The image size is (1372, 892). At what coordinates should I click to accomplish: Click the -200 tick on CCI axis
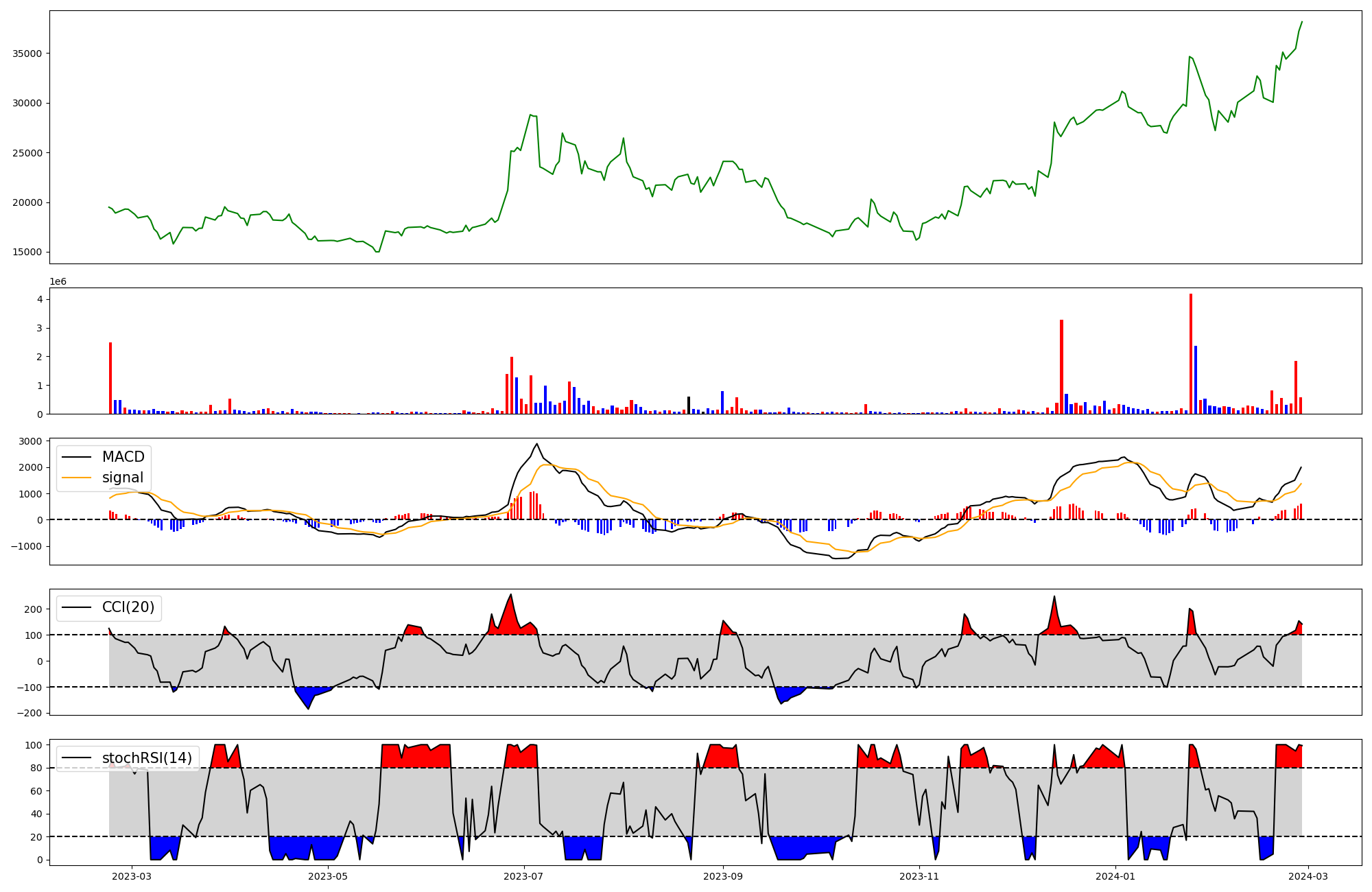click(x=29, y=714)
